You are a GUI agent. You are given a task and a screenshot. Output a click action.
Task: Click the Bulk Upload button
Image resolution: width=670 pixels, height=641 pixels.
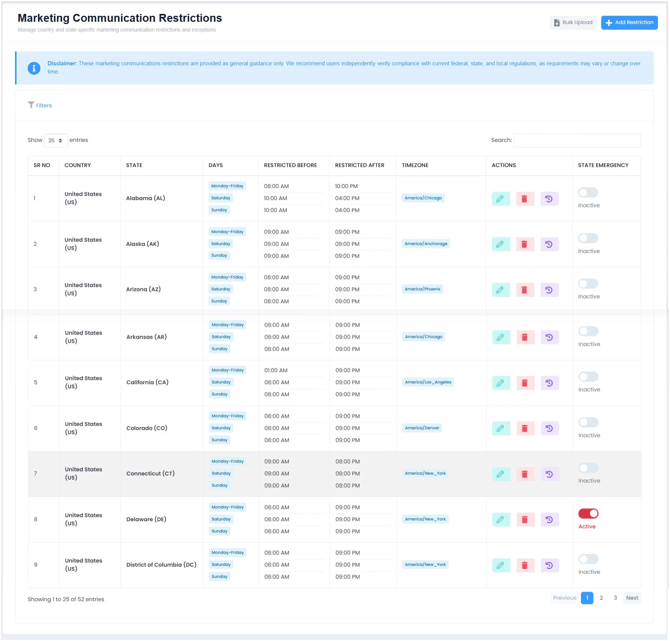pyautogui.click(x=573, y=23)
